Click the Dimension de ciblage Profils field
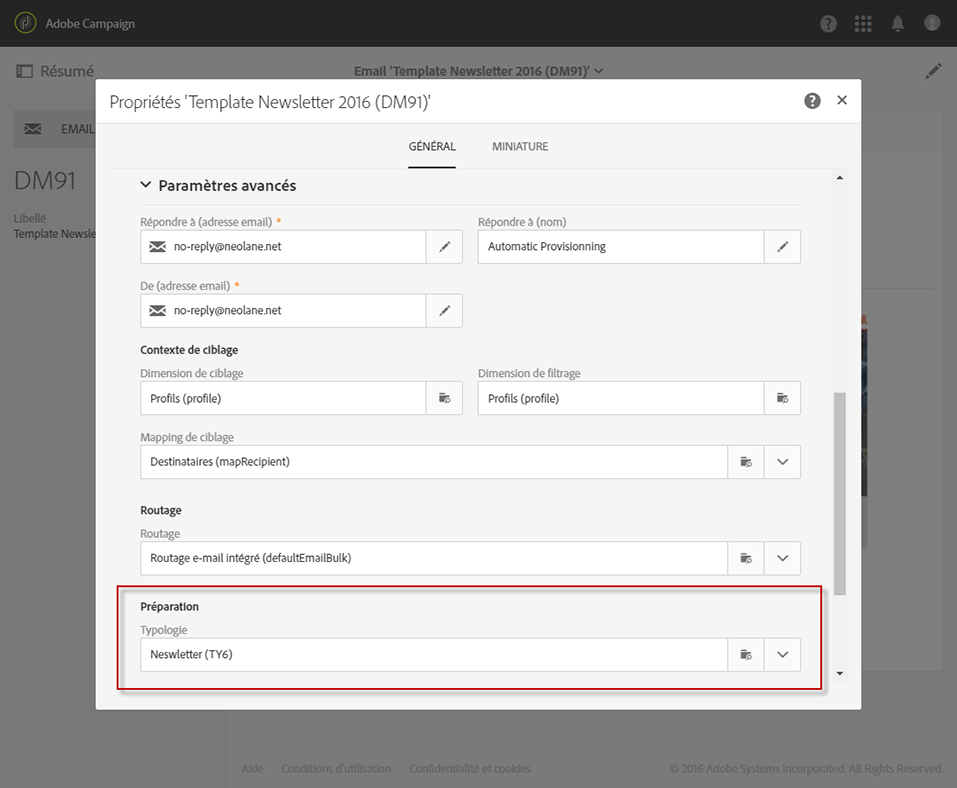The height and width of the screenshot is (788, 957). tap(283, 399)
